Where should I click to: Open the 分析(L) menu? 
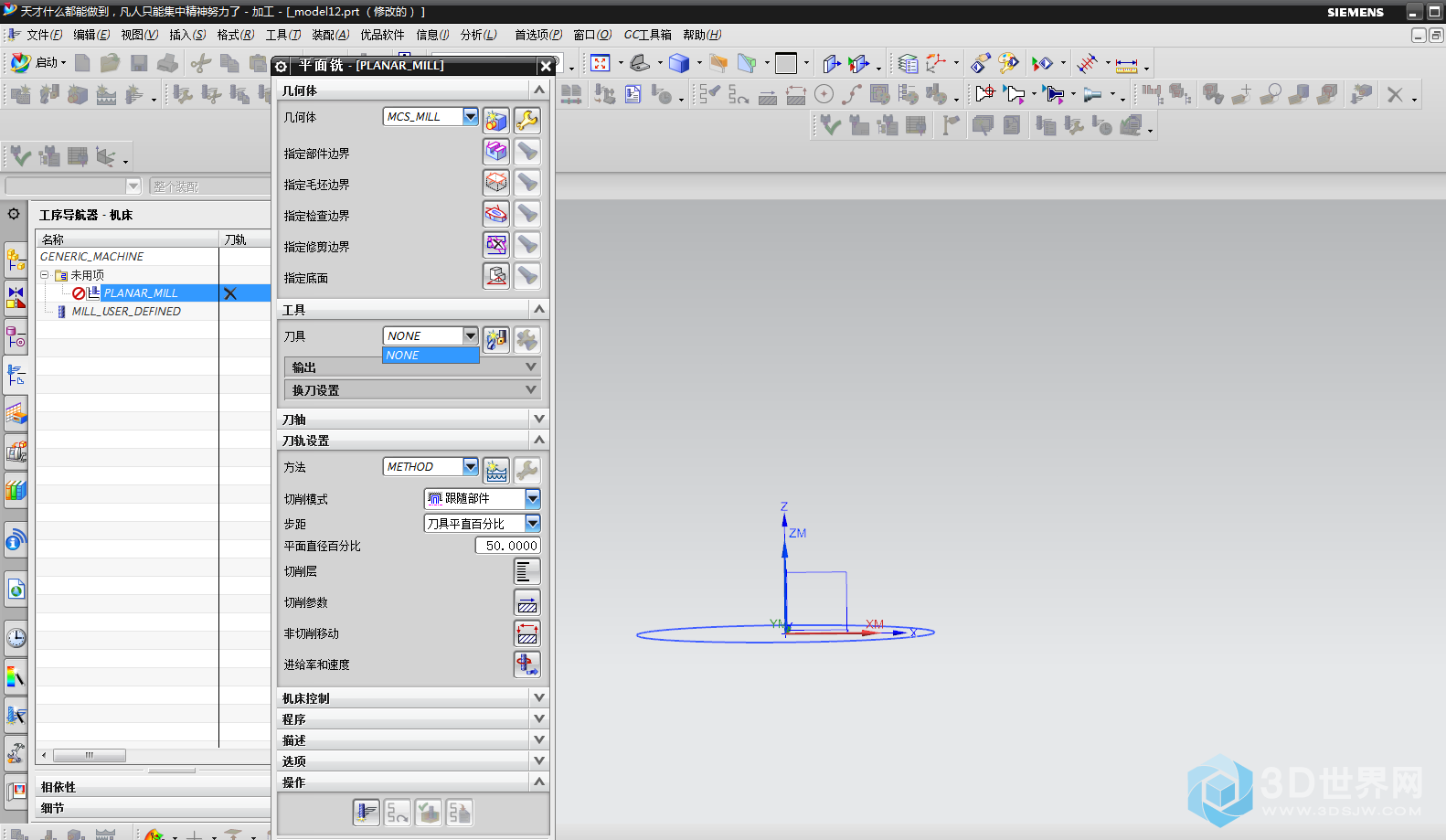[x=478, y=35]
